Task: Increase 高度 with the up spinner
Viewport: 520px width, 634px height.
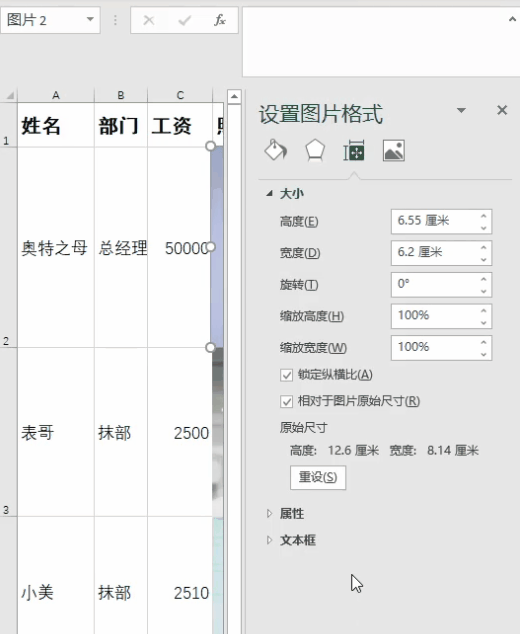Action: click(x=484, y=216)
